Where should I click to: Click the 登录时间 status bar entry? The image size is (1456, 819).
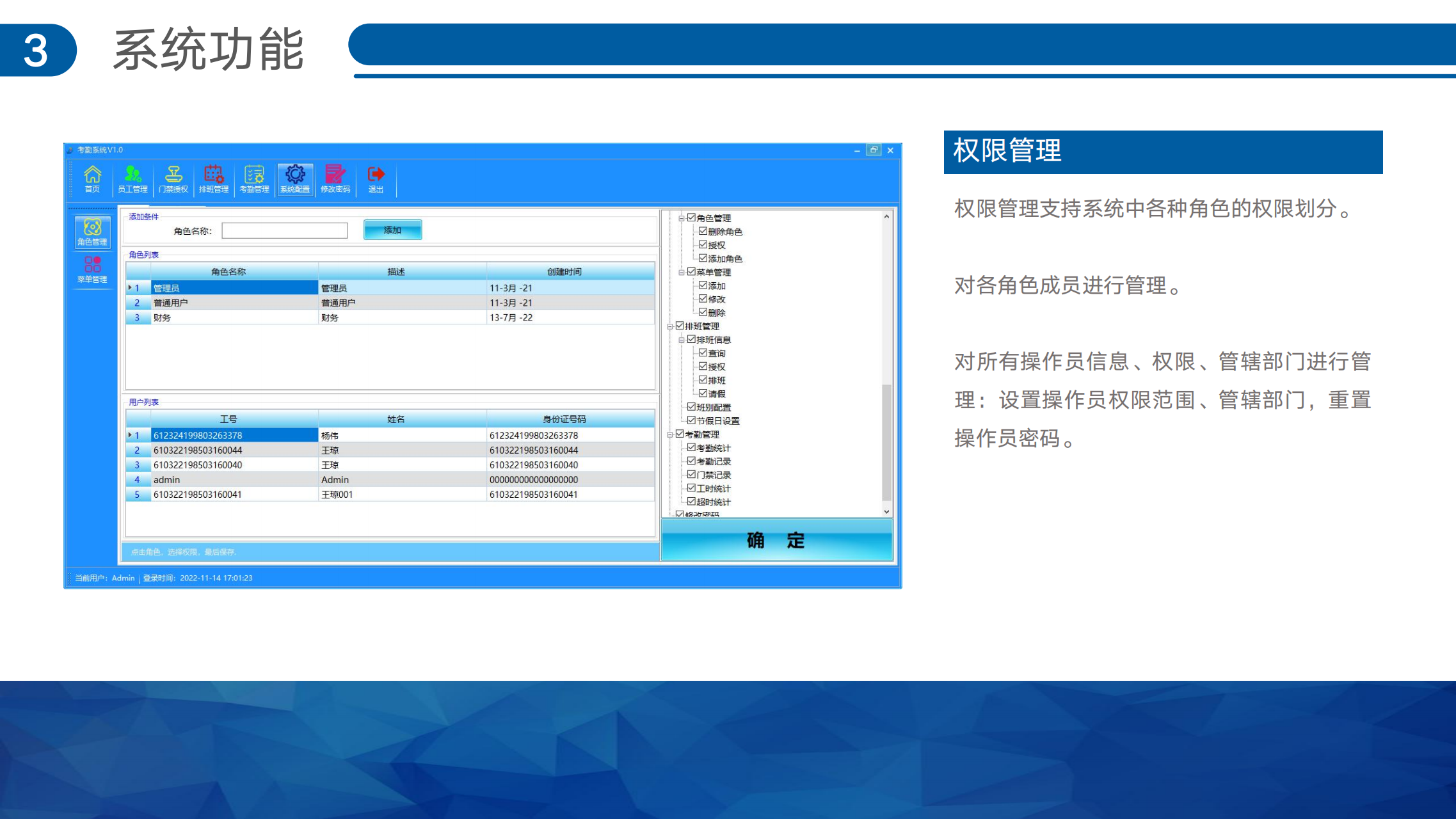pyautogui.click(x=198, y=578)
